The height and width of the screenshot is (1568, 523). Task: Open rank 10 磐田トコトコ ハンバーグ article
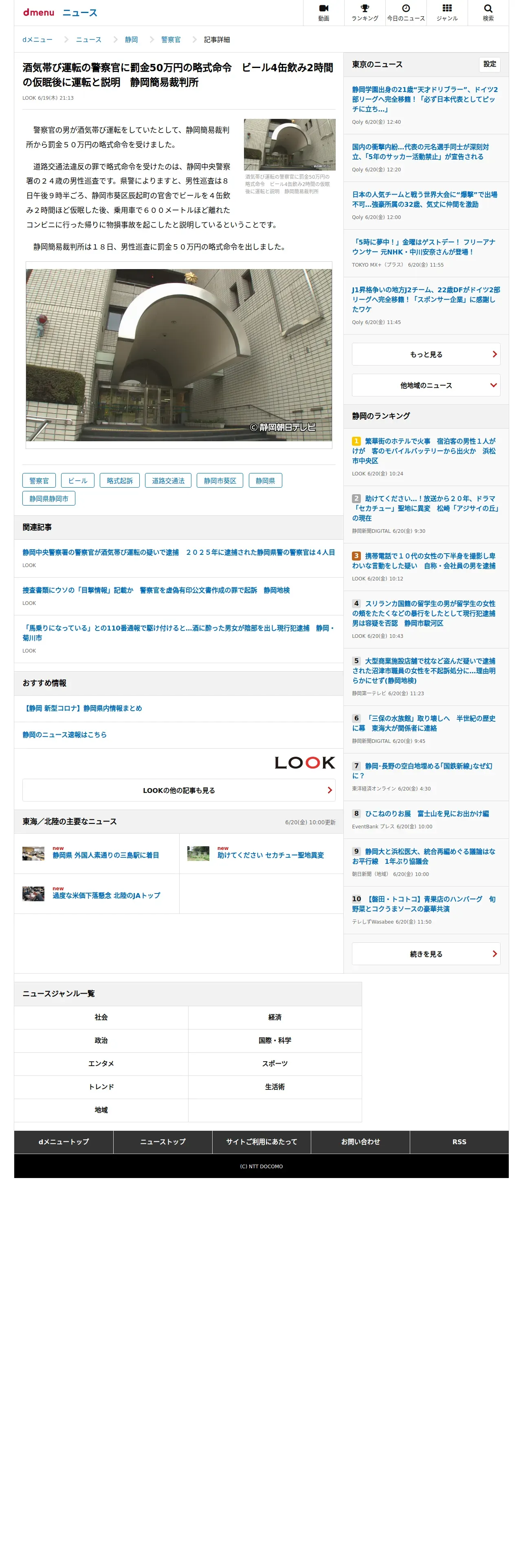tap(424, 903)
